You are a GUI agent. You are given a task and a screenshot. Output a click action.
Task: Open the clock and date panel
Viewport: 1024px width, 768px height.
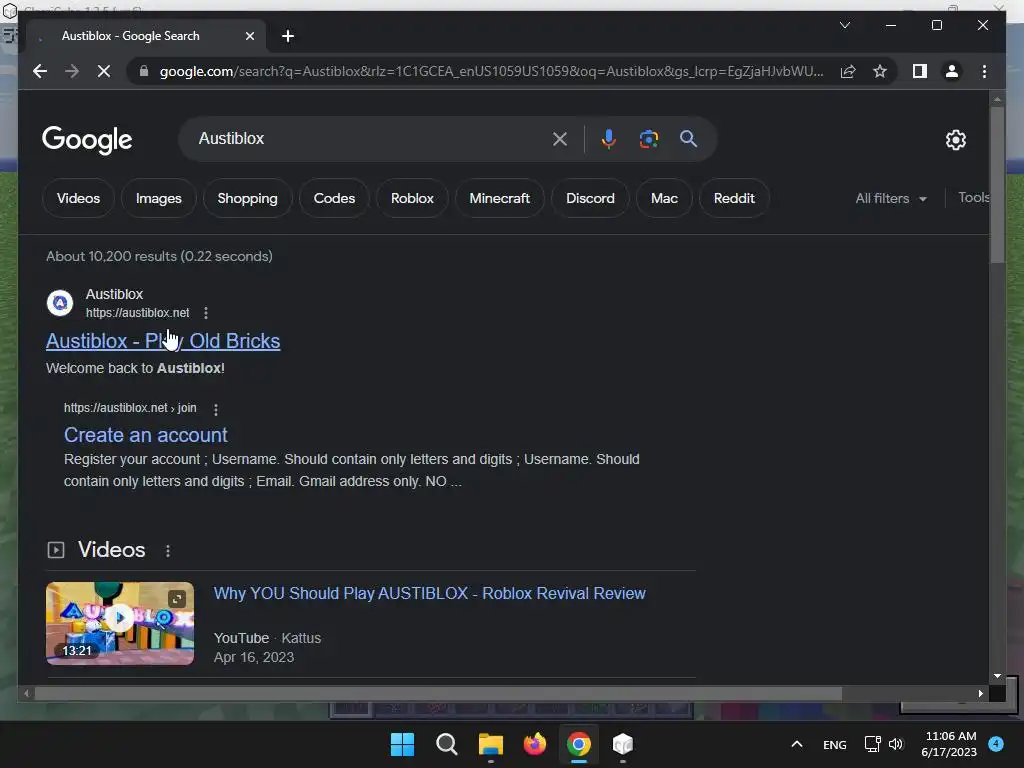click(949, 744)
